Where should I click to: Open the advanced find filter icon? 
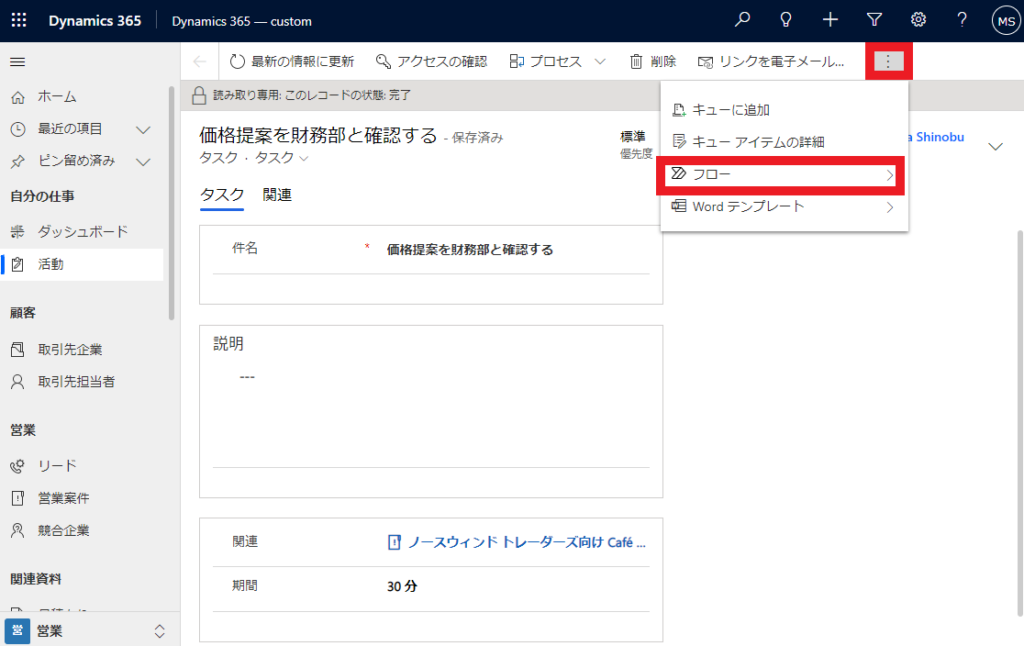[x=874, y=20]
